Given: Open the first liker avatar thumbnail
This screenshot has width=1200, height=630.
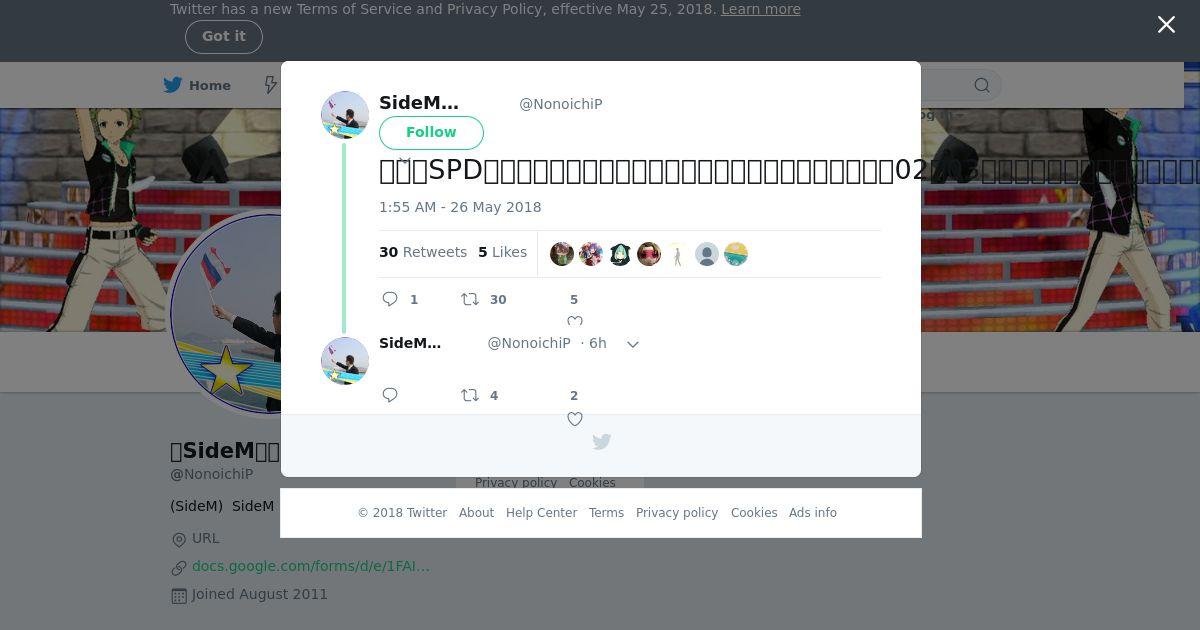Looking at the screenshot, I should tap(562, 254).
